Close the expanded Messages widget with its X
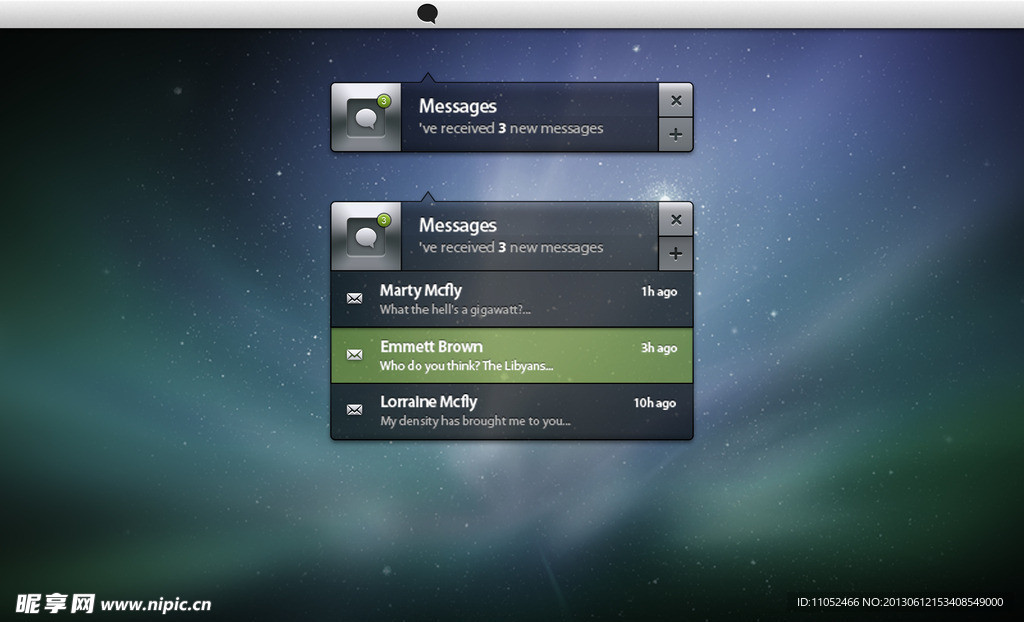 (676, 219)
